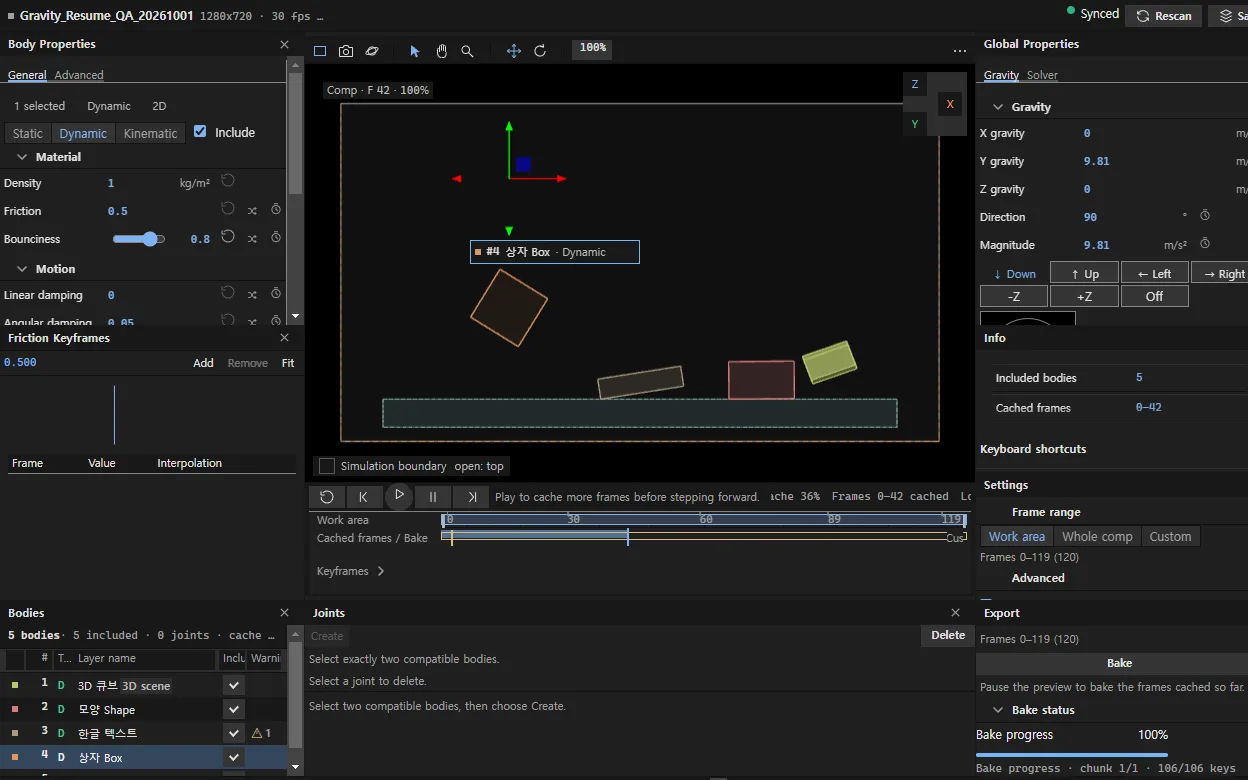The width and height of the screenshot is (1248, 780).
Task: Choose the Work area frame range
Action: (x=1017, y=537)
